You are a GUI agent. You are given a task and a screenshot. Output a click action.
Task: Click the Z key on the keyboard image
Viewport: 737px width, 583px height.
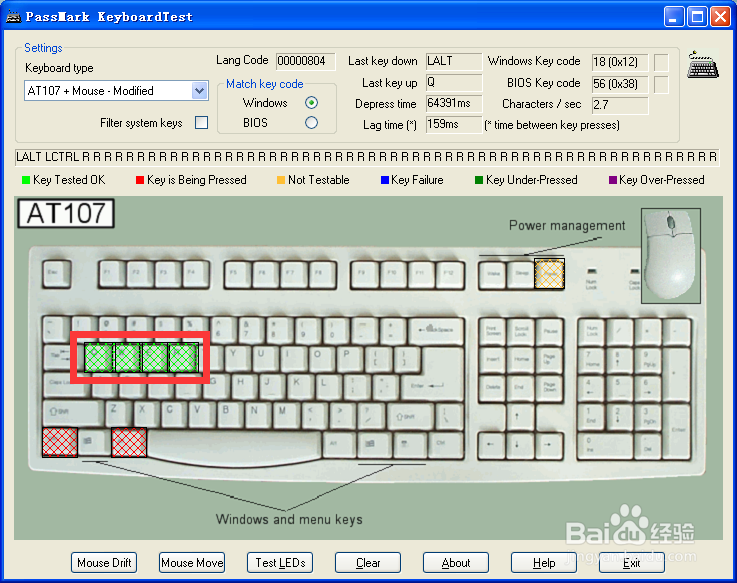[x=118, y=413]
